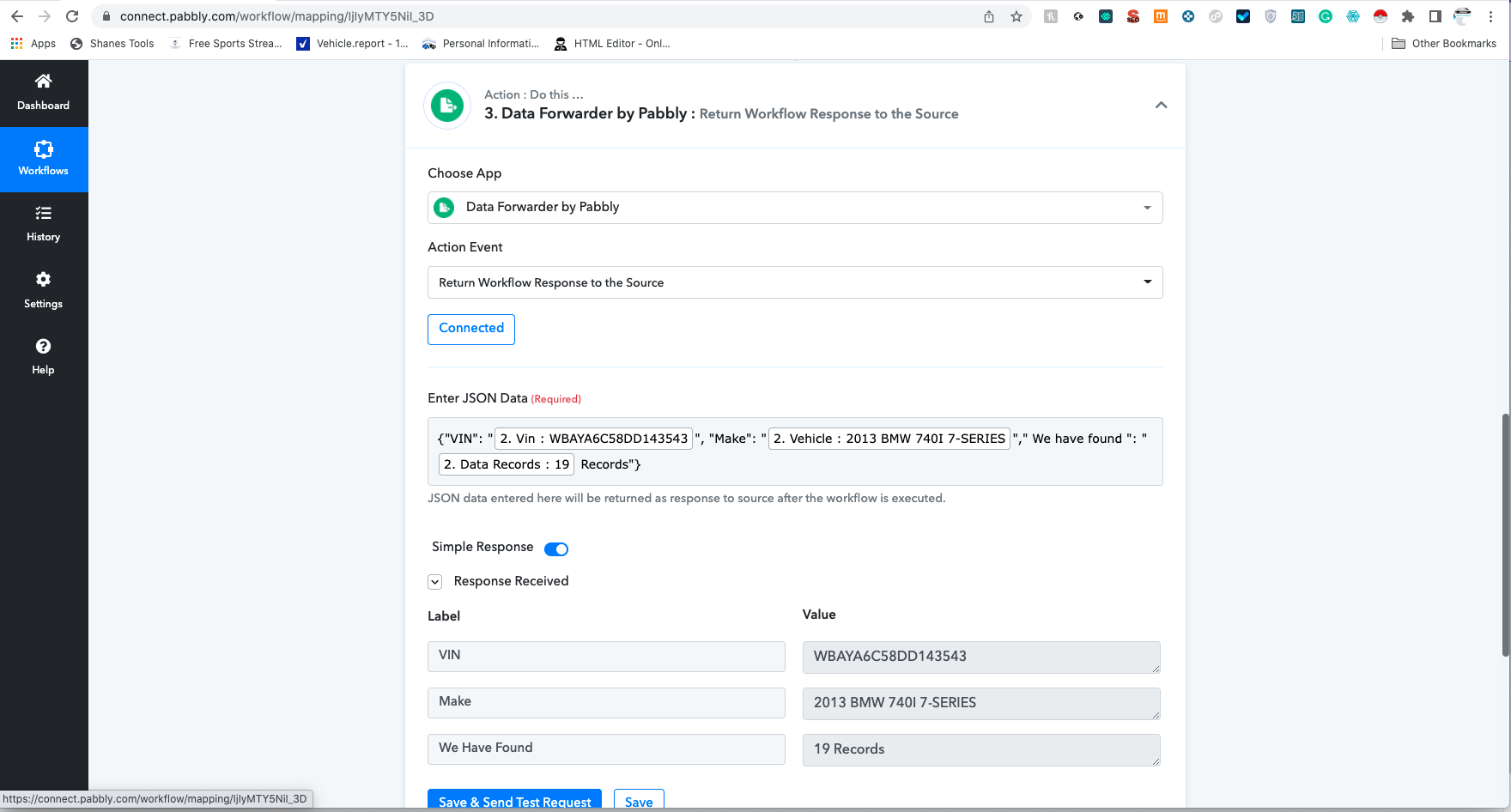
Task: Toggle the browser side panel
Action: (x=1435, y=16)
